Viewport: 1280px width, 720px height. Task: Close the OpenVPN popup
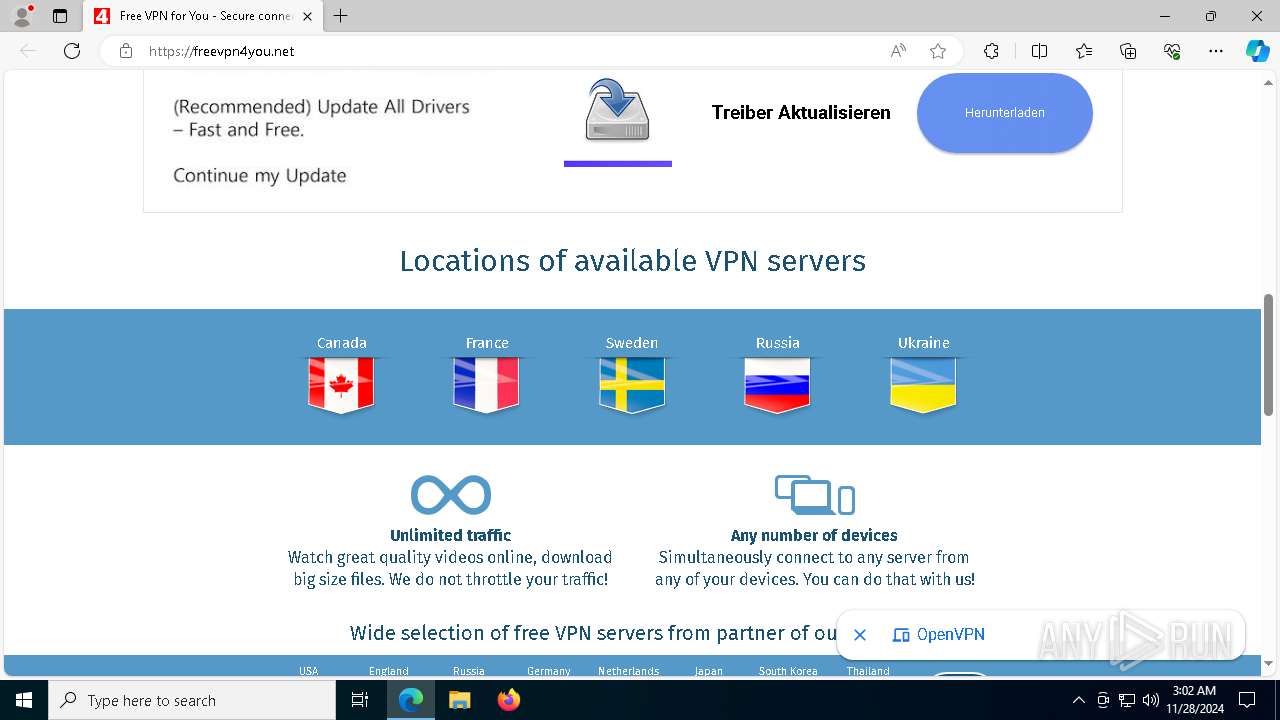[860, 635]
